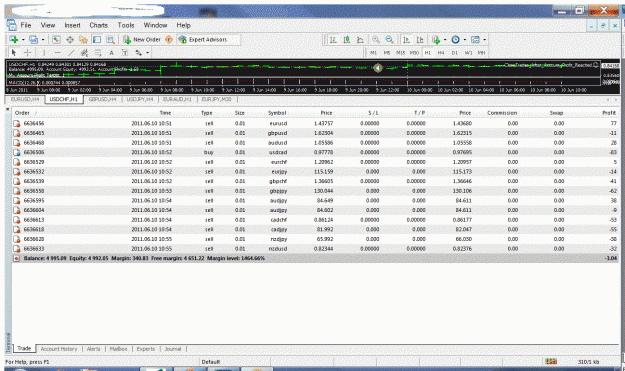Zoom in on the chart
This screenshot has height=371, width=625.
pyautogui.click(x=376, y=39)
